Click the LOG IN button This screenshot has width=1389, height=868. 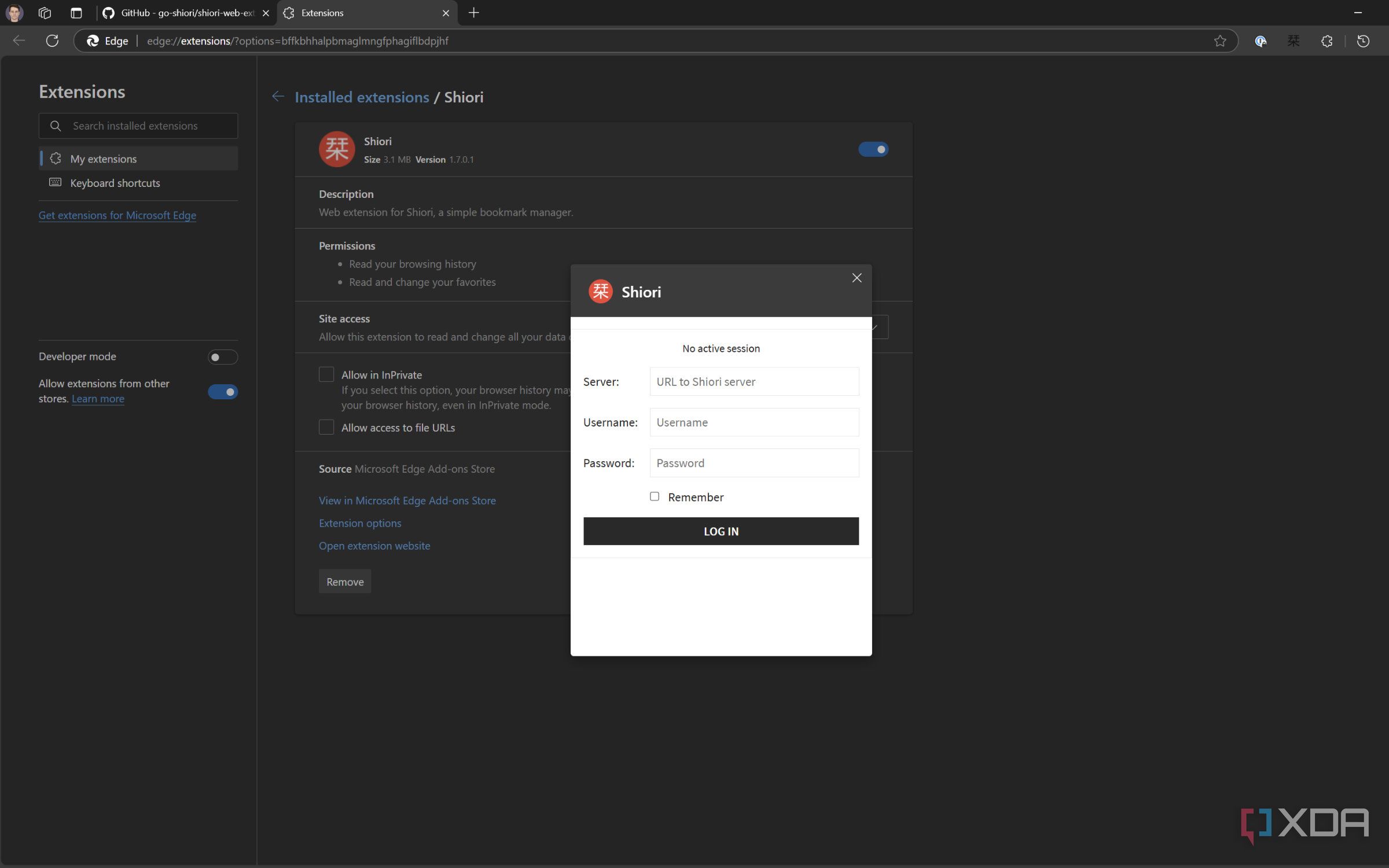(x=721, y=531)
